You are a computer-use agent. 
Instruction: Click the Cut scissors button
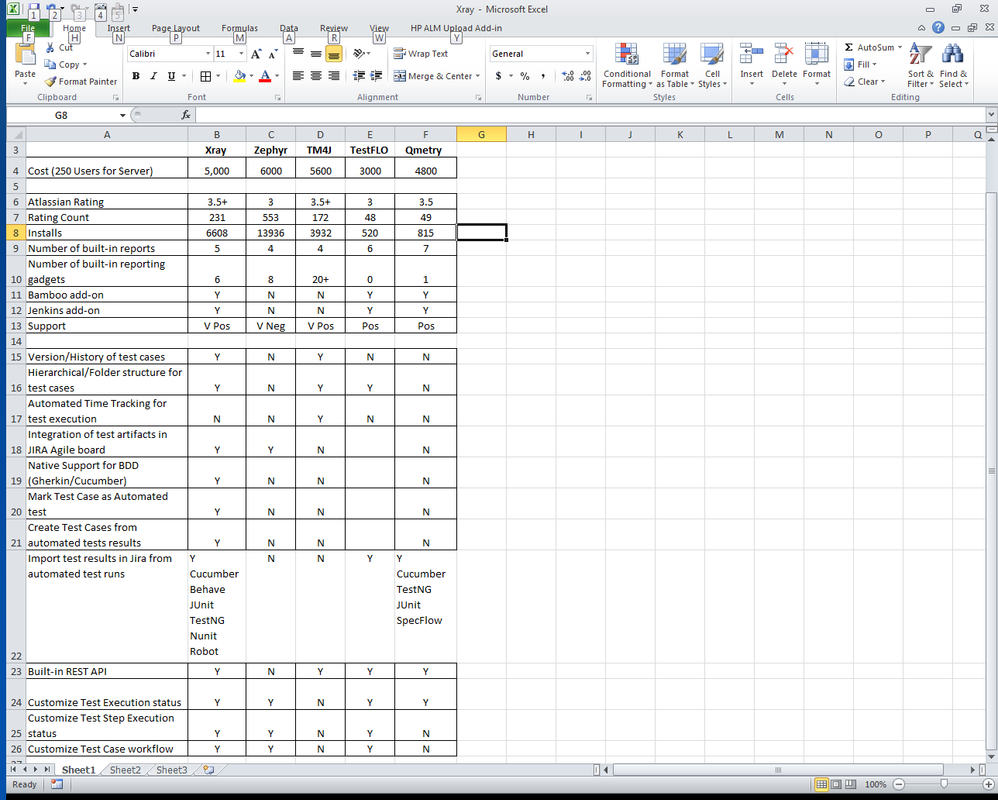click(59, 48)
